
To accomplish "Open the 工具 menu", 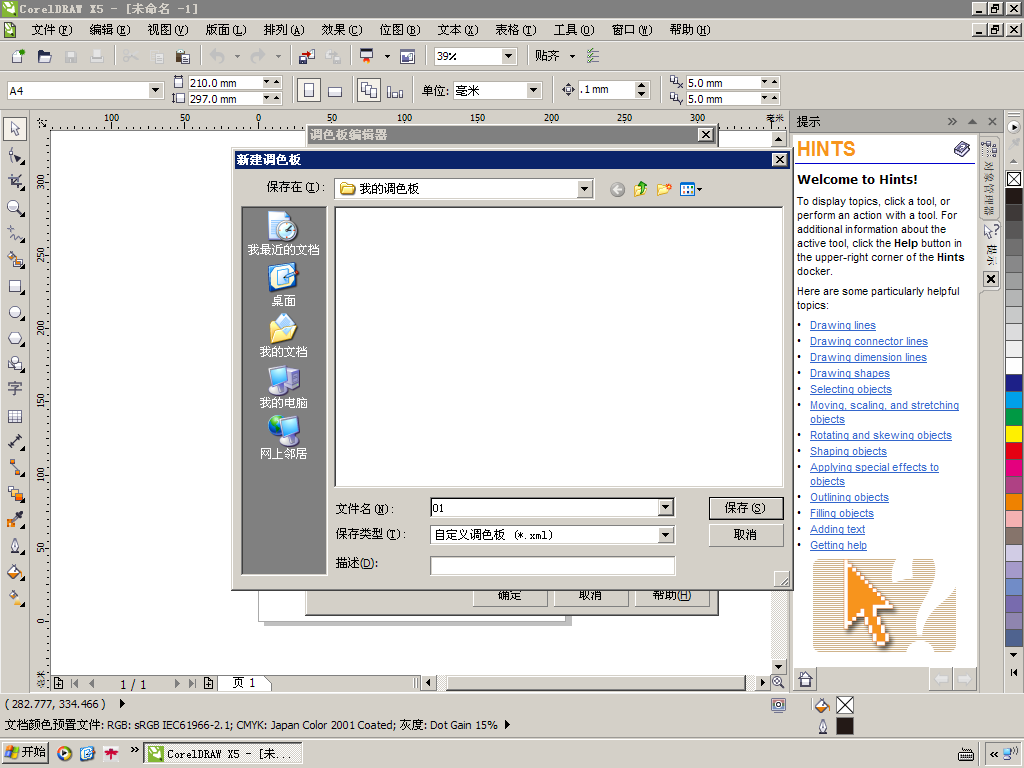I will pyautogui.click(x=574, y=30).
